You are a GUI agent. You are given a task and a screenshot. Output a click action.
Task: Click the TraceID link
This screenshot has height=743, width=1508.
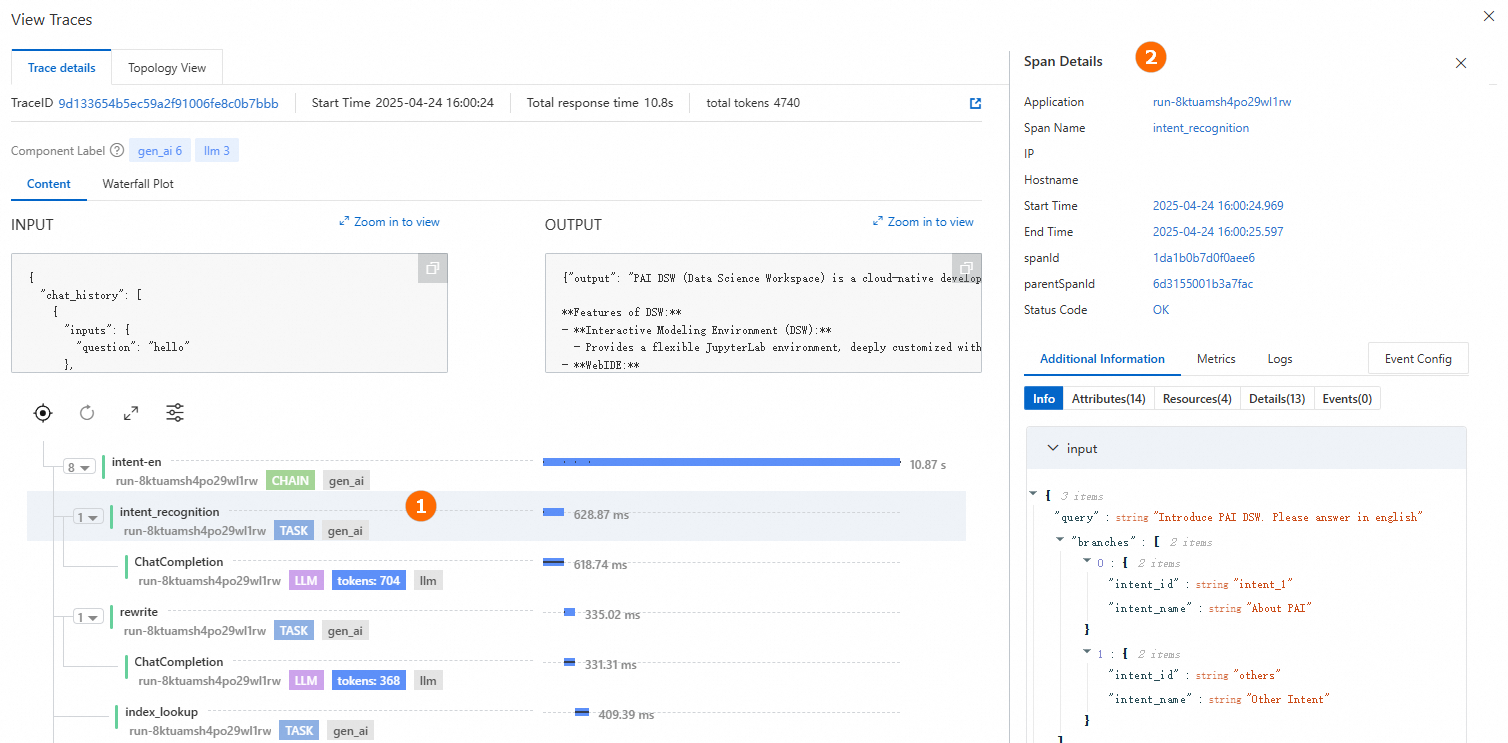coord(168,103)
